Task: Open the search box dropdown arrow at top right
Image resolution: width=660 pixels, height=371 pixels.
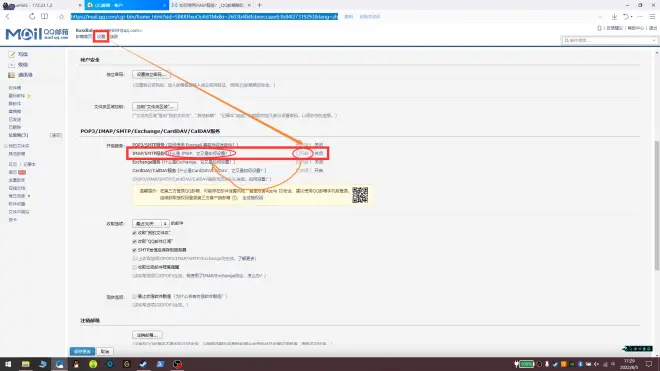Action: click(654, 40)
